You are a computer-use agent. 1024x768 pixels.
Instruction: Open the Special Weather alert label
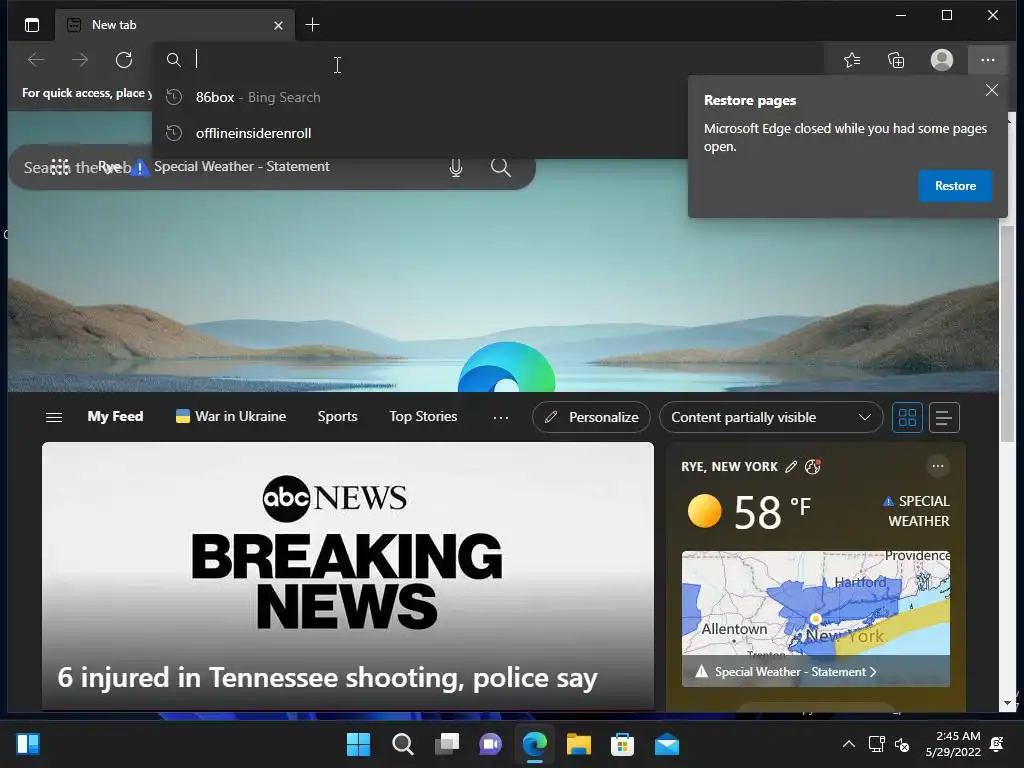[916, 511]
